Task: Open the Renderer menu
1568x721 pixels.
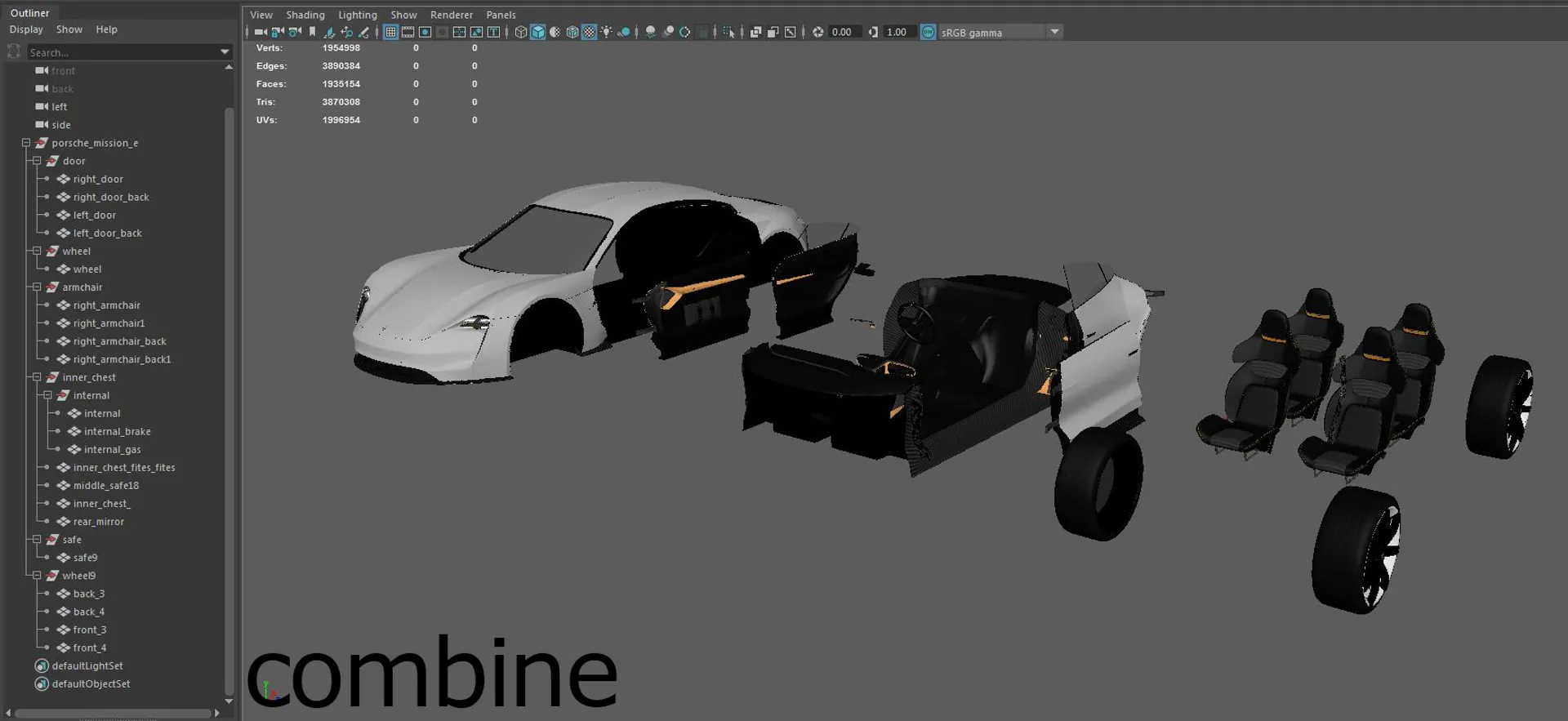Action: point(452,15)
